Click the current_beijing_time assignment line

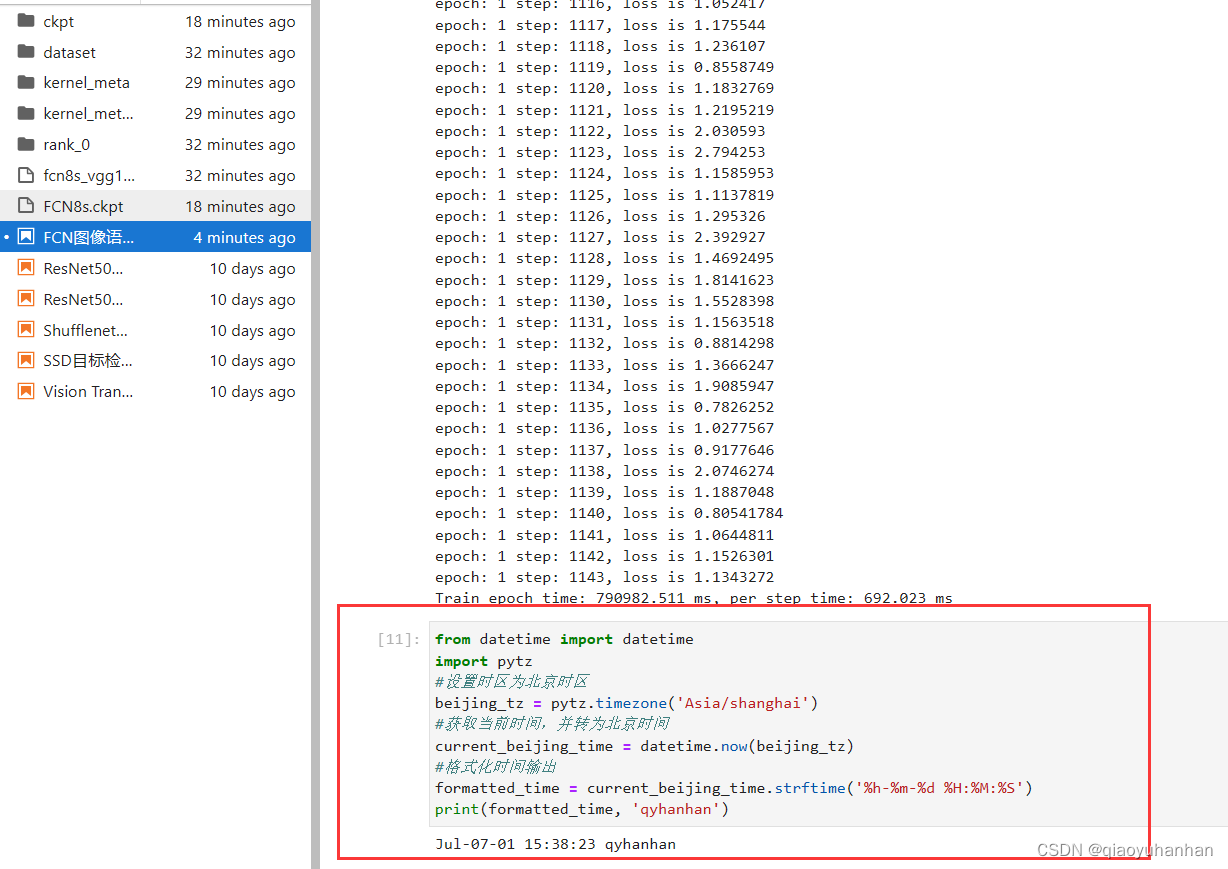[x=644, y=746]
